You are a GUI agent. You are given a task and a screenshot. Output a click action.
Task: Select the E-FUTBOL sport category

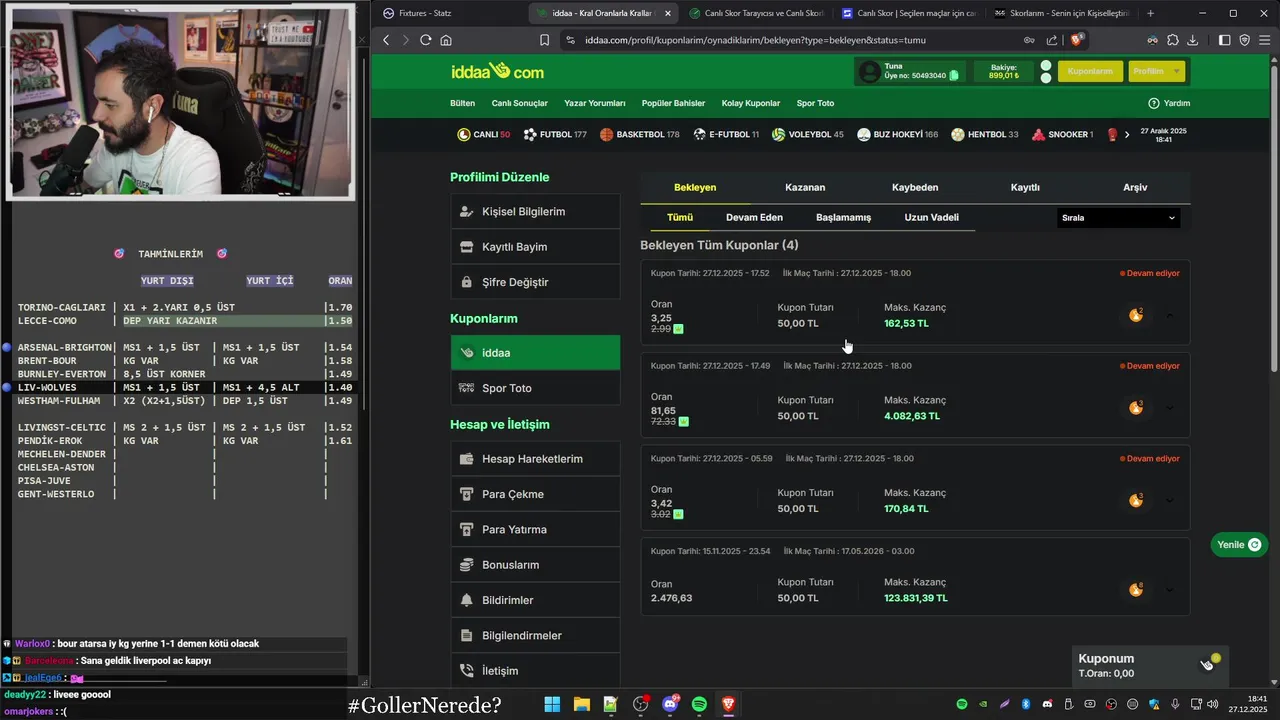(x=725, y=134)
